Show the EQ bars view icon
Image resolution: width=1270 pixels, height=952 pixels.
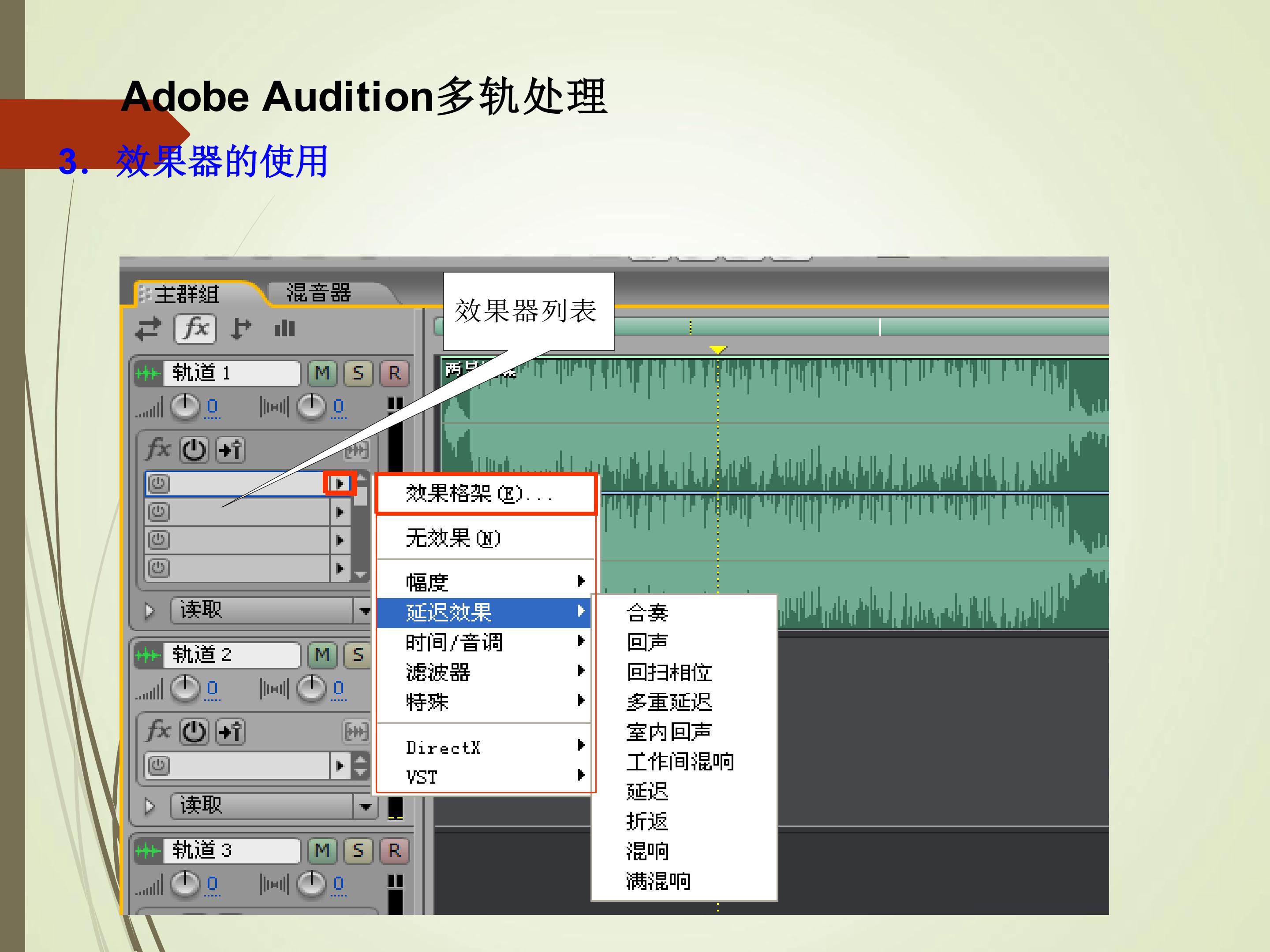click(x=284, y=329)
